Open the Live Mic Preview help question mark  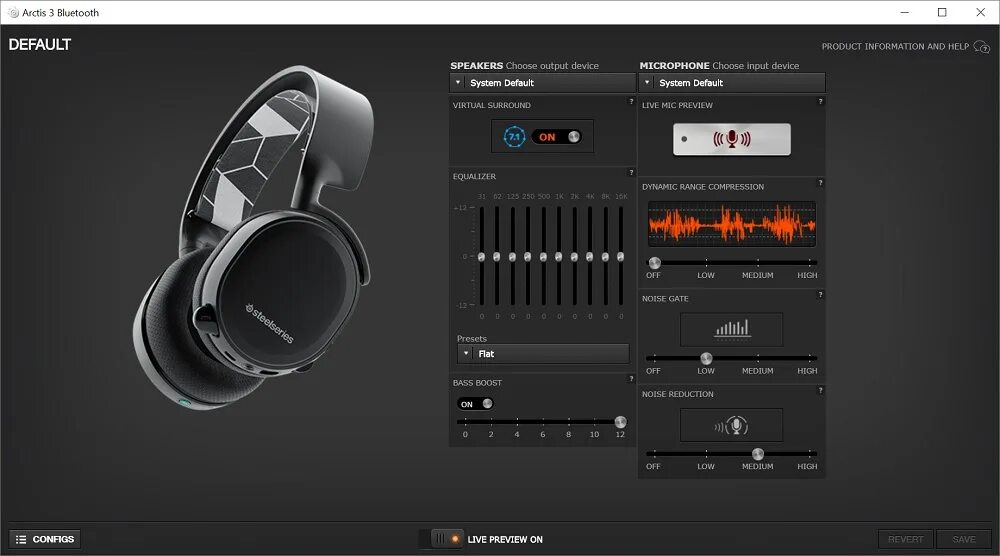[820, 101]
